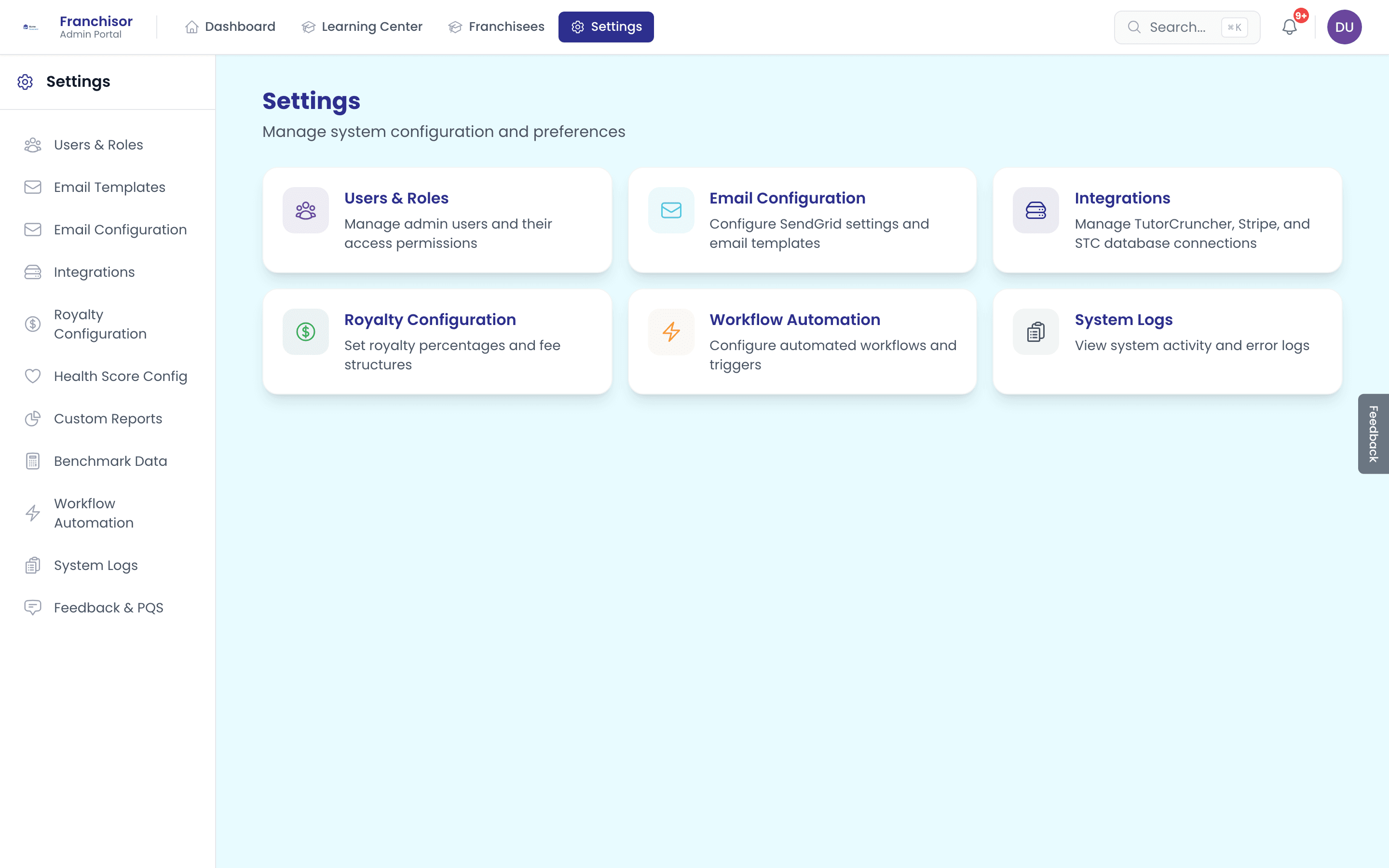Click the vertical Feedback side button

point(1373,434)
